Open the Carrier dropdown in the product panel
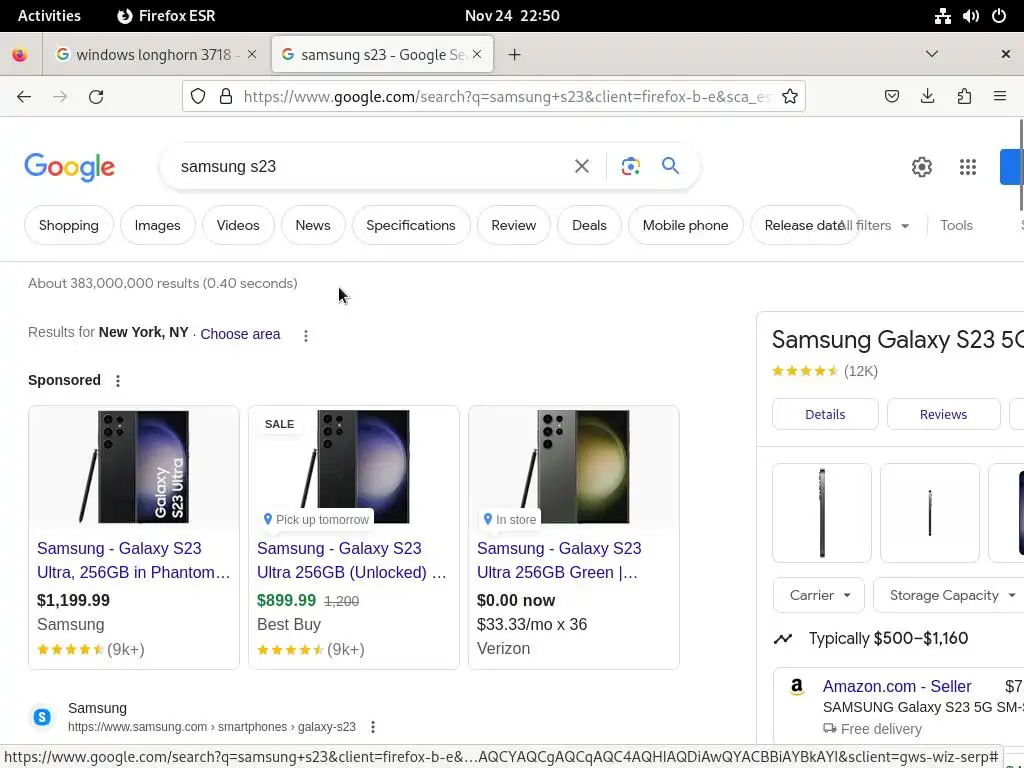Viewport: 1024px width, 768px height. pyautogui.click(x=819, y=595)
